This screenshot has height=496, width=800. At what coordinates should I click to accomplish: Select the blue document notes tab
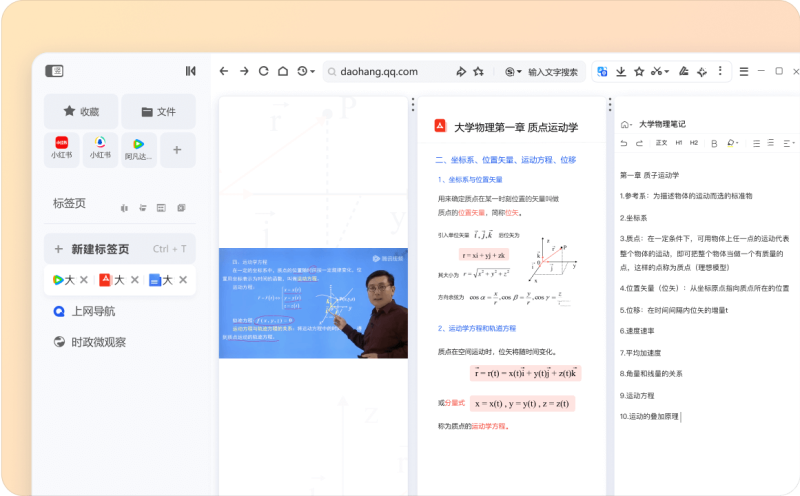(160, 280)
